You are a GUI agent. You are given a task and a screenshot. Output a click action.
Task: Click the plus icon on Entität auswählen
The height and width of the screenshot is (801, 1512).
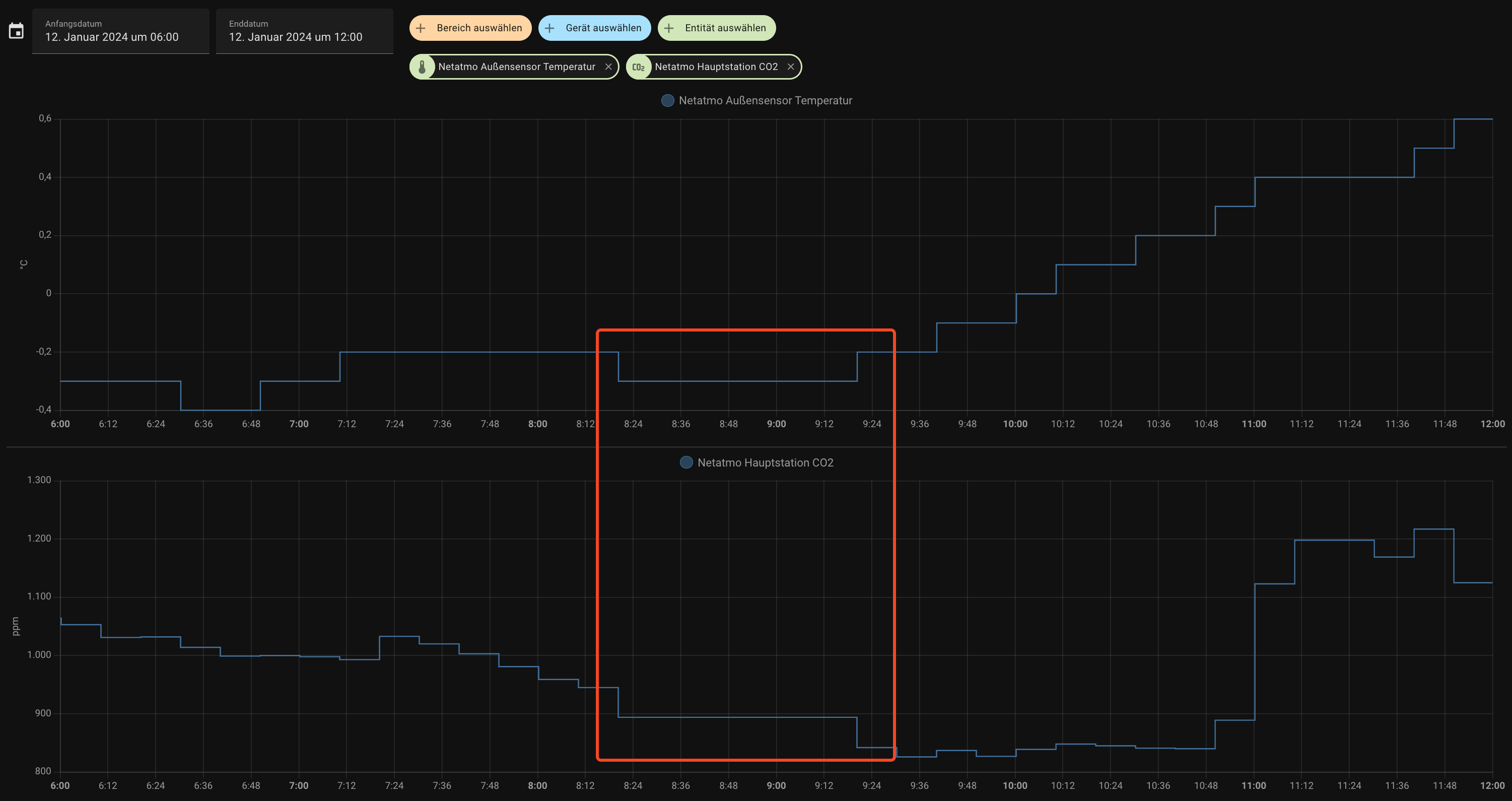[x=669, y=28]
